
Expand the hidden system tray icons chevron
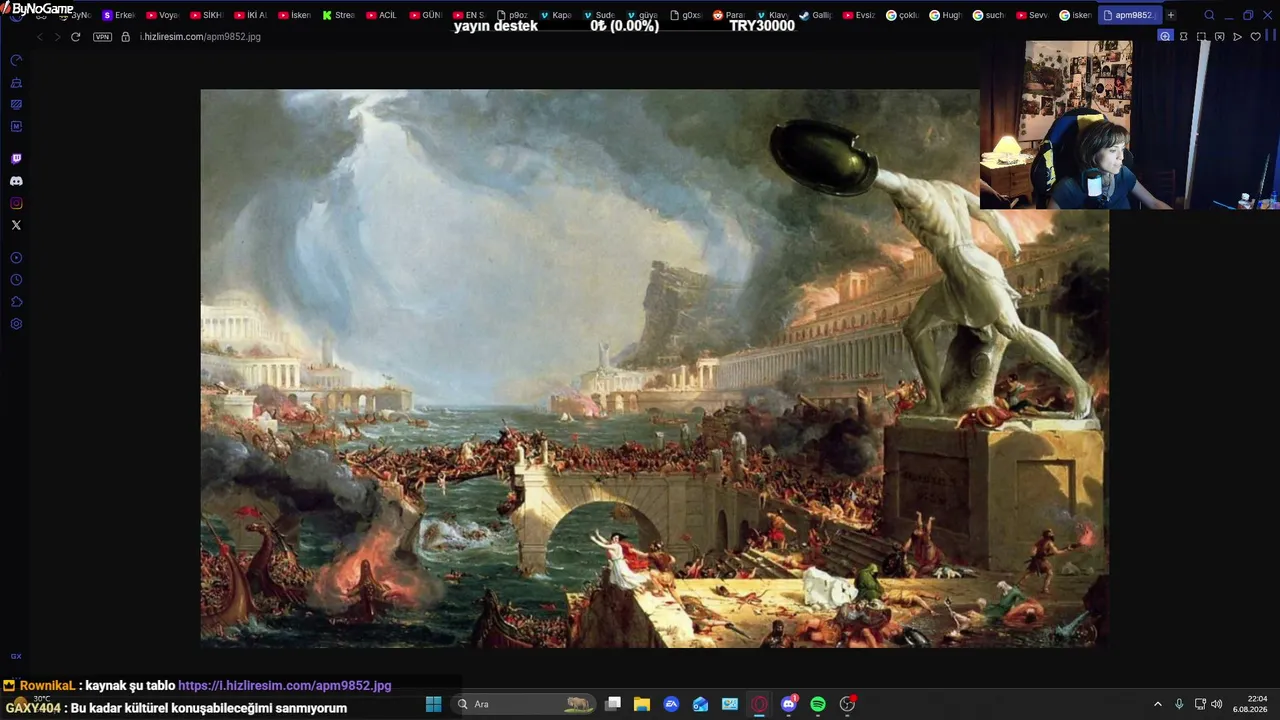coord(1158,704)
